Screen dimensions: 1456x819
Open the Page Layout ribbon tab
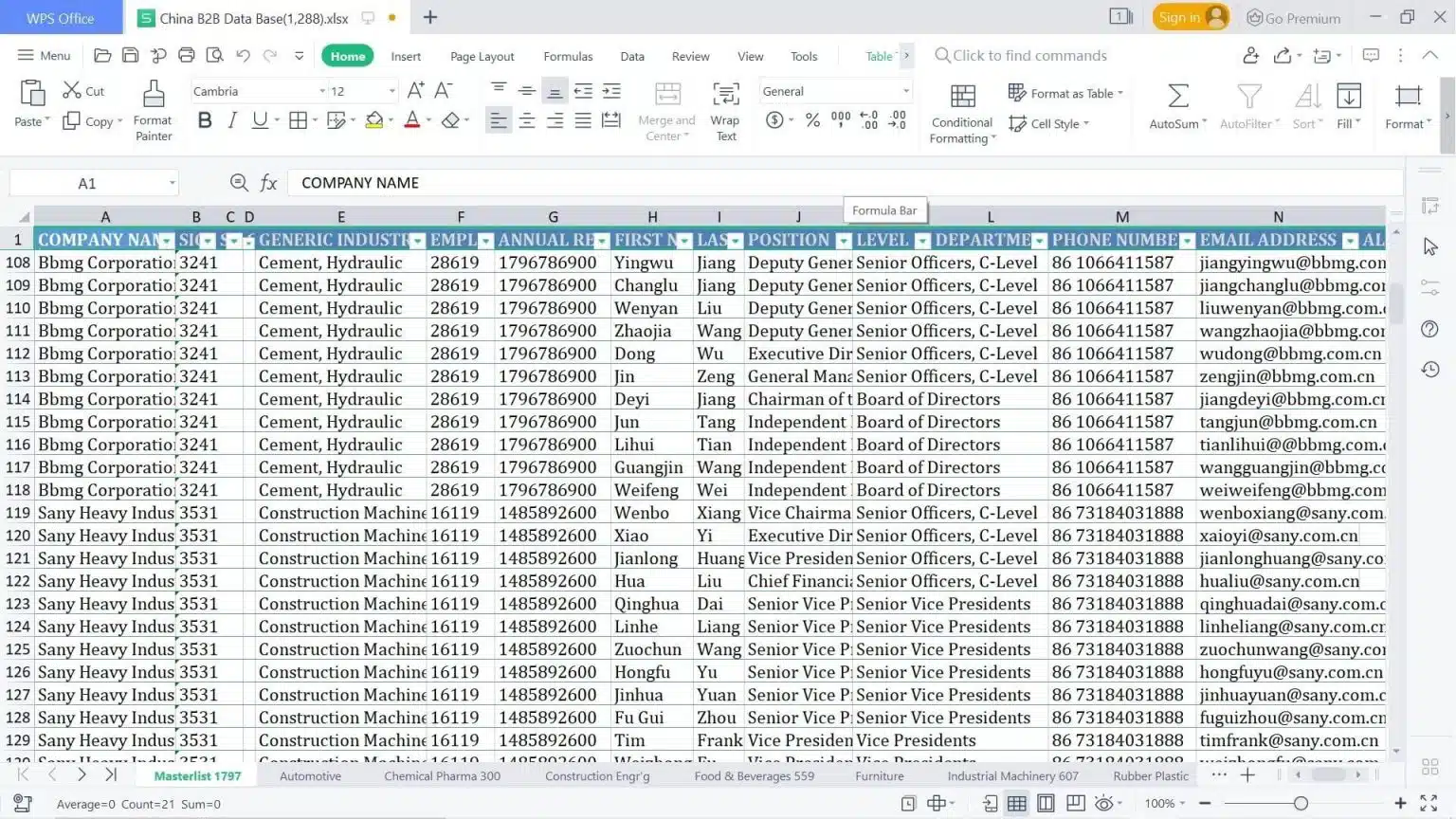(x=482, y=56)
